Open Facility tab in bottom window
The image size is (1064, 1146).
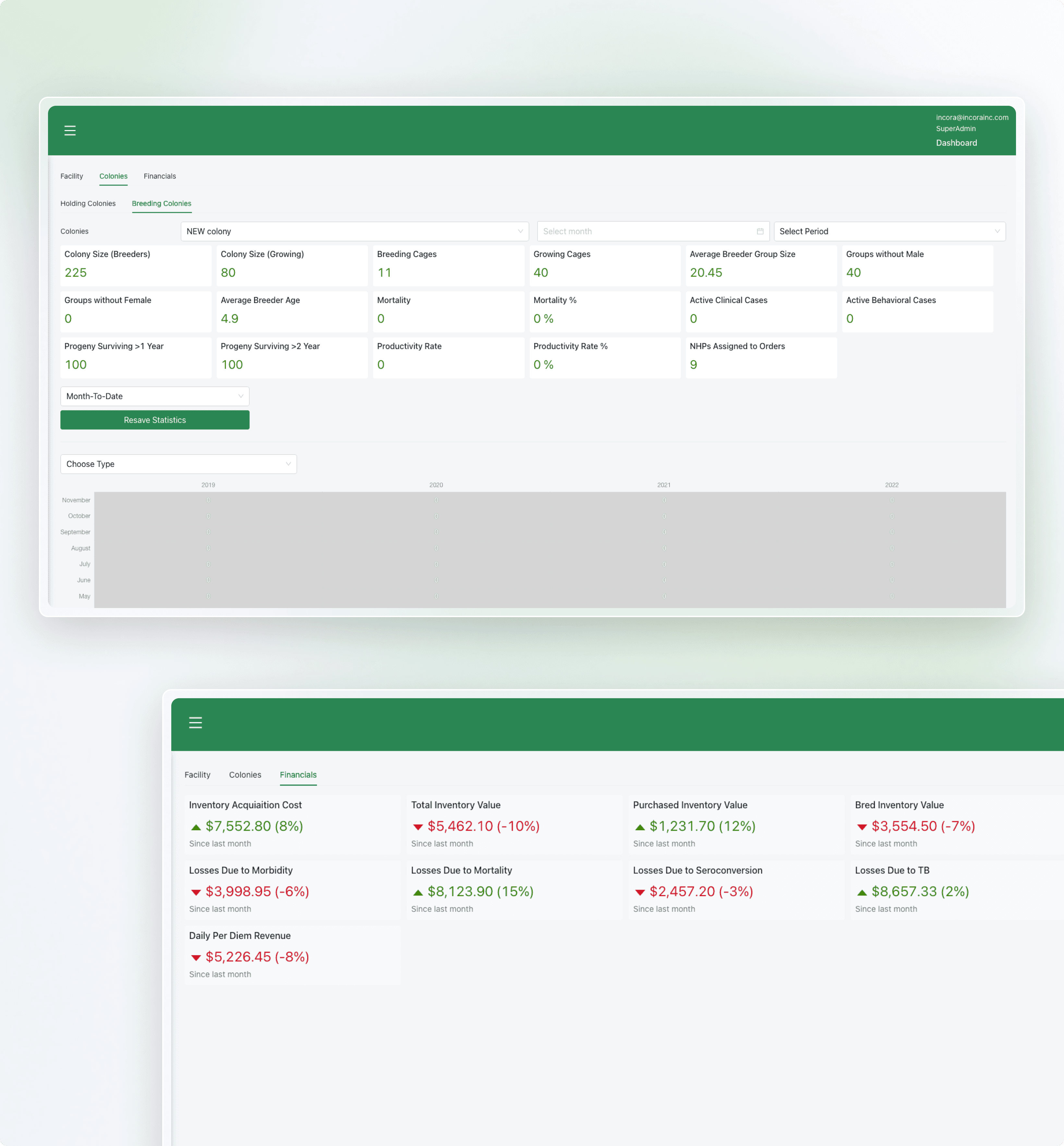click(x=198, y=774)
